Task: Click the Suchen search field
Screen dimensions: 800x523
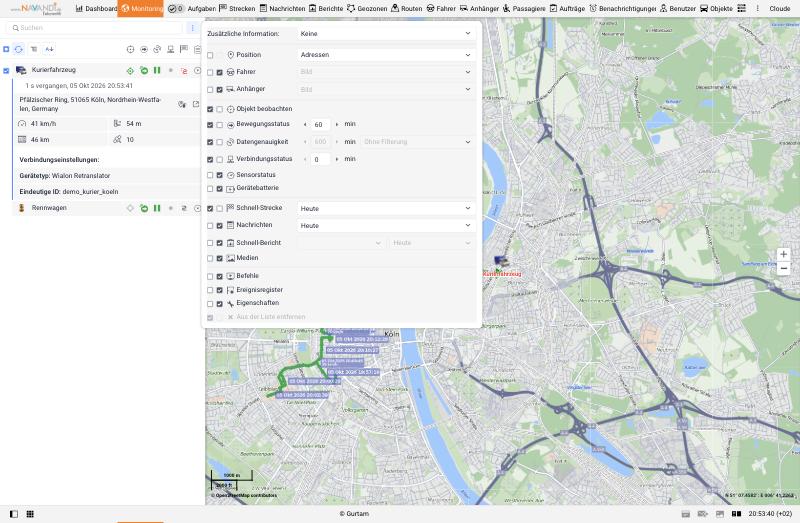Action: tap(94, 28)
